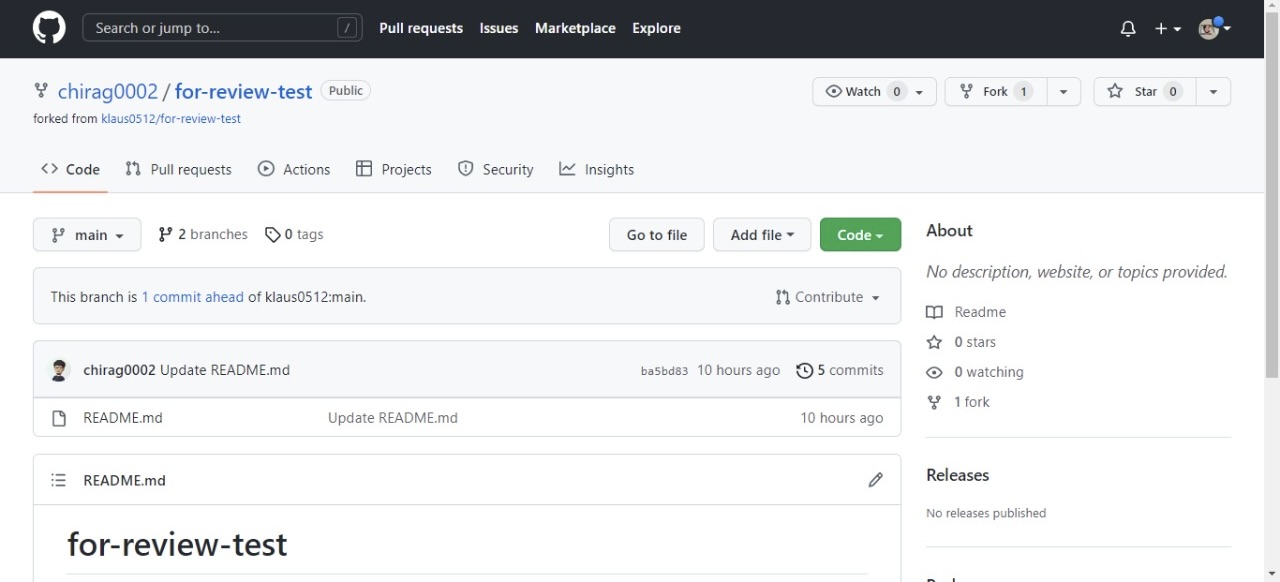Open the main branch selector dropdown
1280x582 pixels.
[x=87, y=235]
